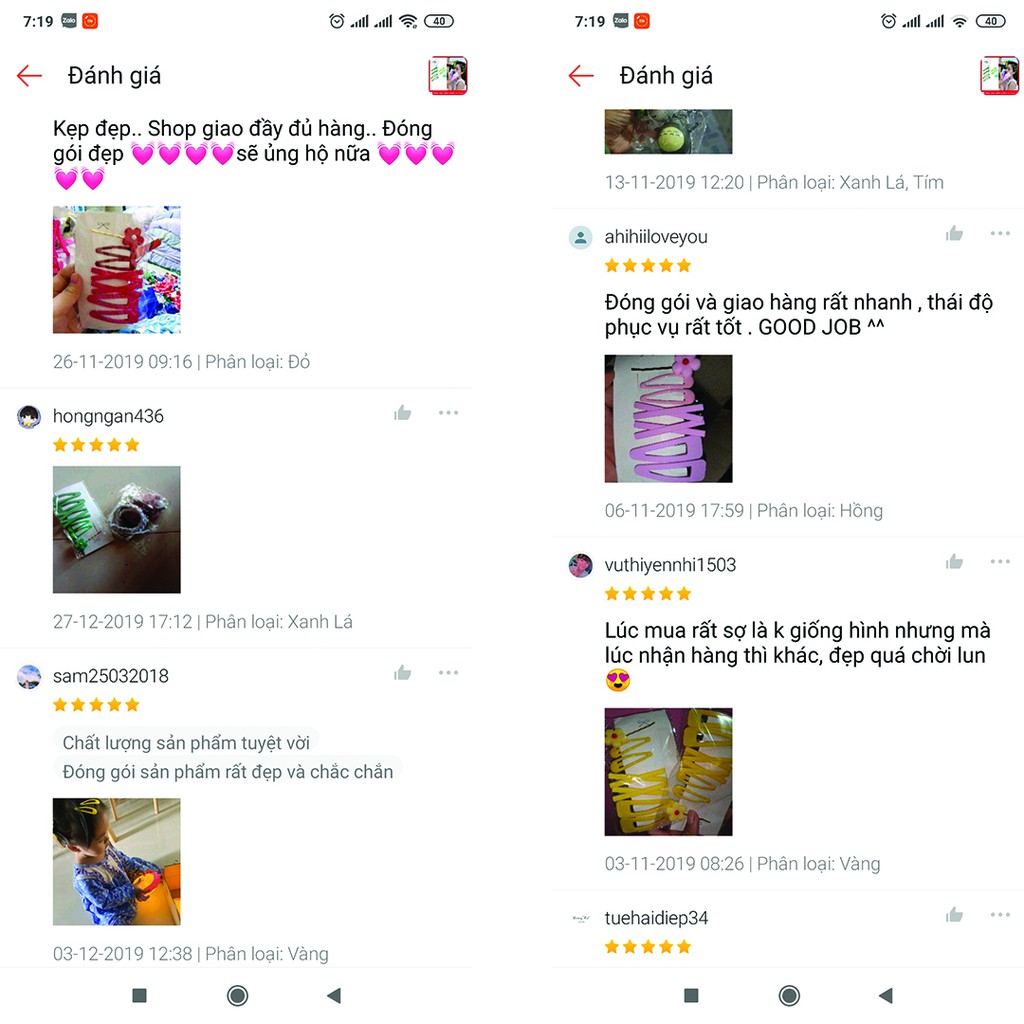Tap 'Chất lượng sản phẩm tuyệt vời' tag
1024x1024 pixels.
186,743
